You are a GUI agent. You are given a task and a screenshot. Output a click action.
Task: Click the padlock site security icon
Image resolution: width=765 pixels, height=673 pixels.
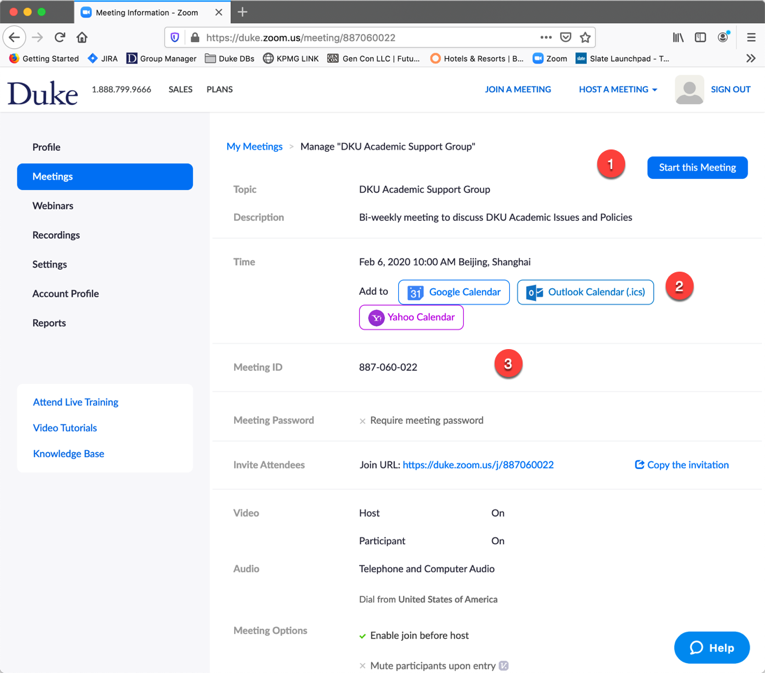point(195,38)
